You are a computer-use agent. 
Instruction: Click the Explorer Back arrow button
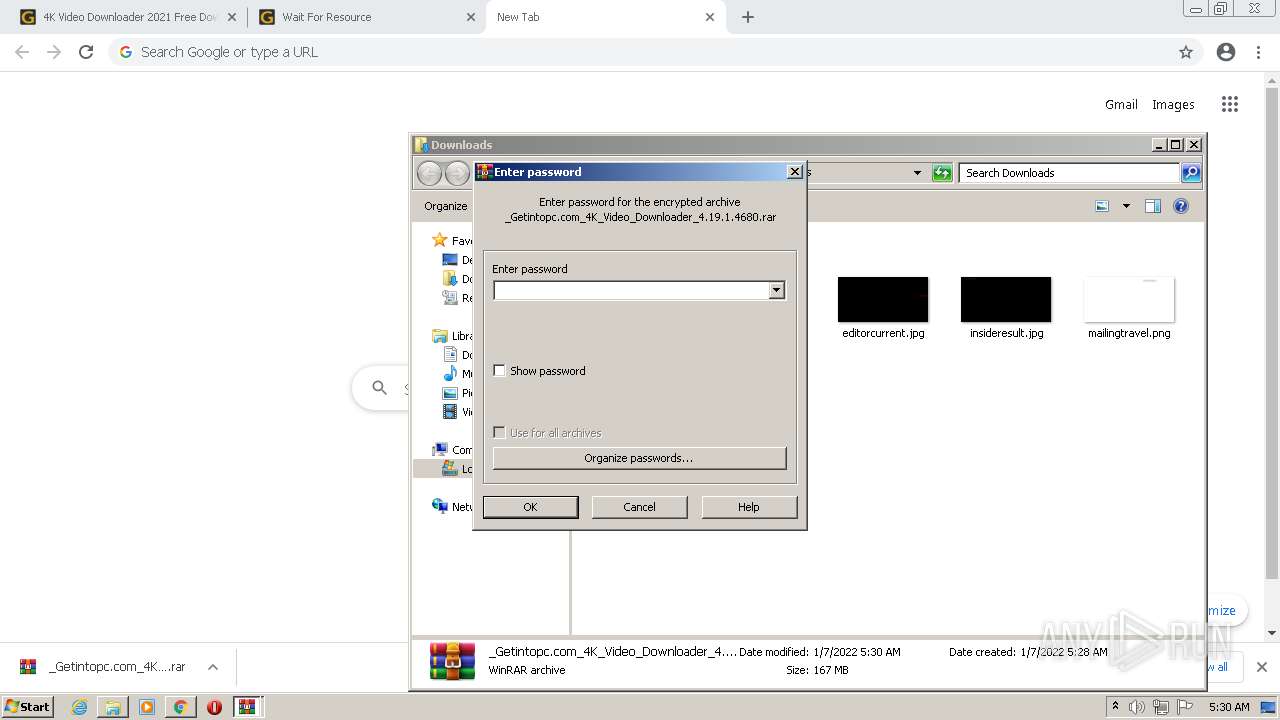(x=429, y=173)
